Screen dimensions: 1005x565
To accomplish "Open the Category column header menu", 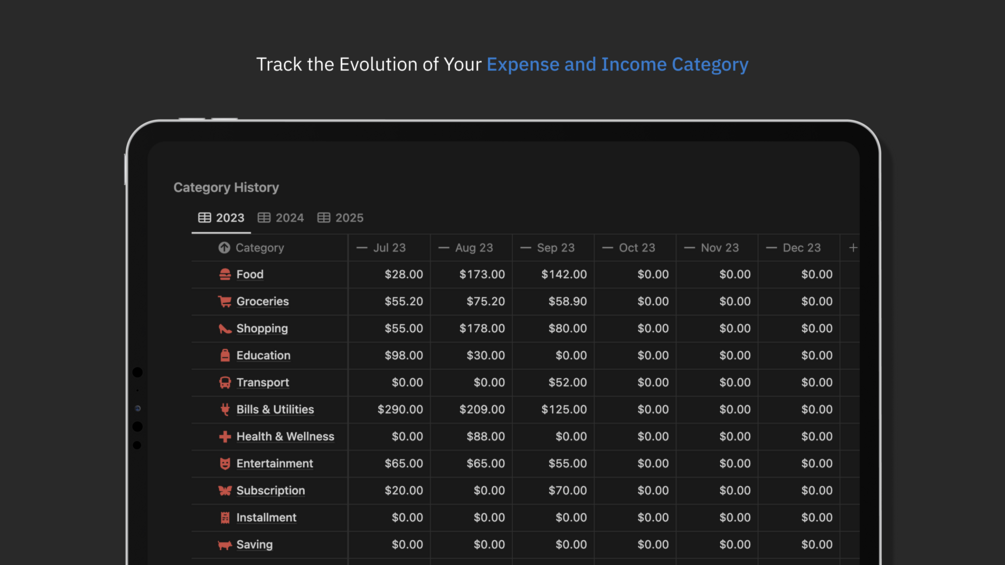I will pos(270,247).
